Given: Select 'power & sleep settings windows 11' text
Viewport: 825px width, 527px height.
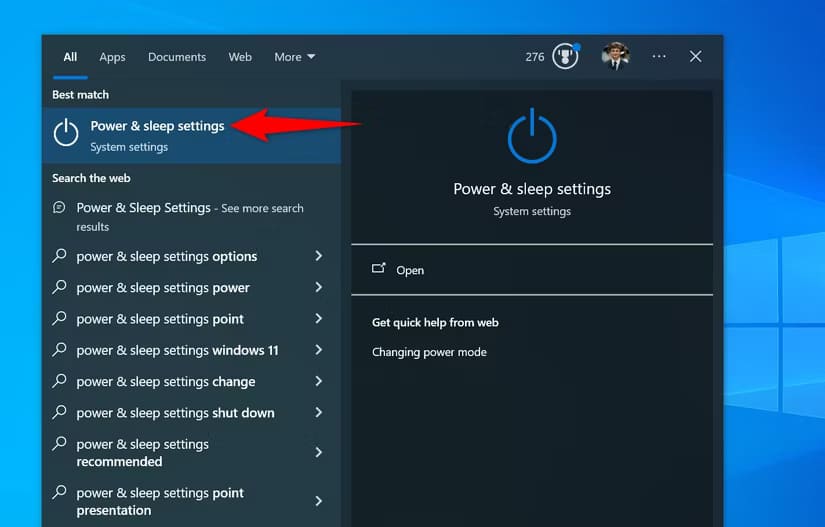Looking at the screenshot, I should [177, 350].
